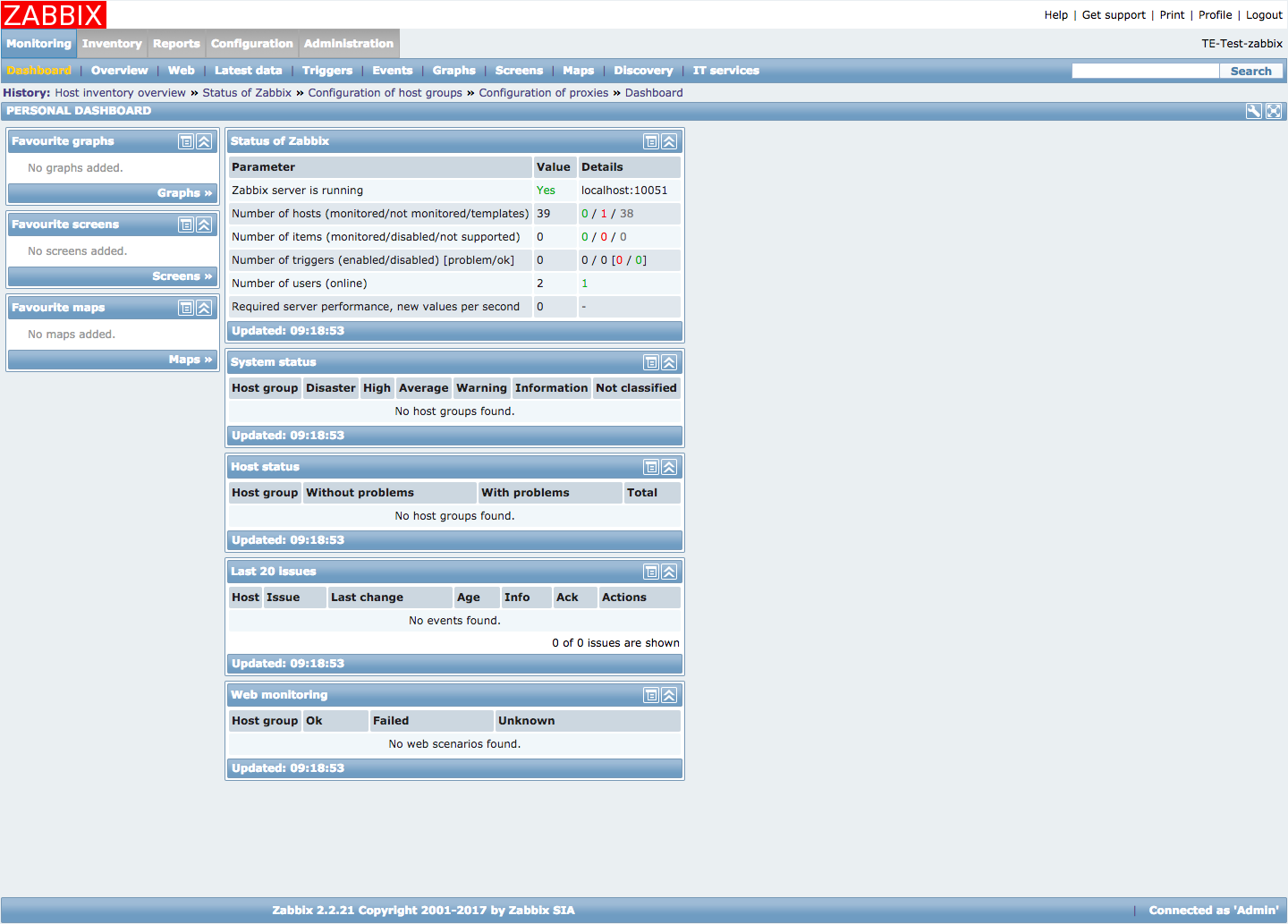The width and height of the screenshot is (1288, 924).
Task: Switch to the Configuration tab
Action: coord(252,44)
